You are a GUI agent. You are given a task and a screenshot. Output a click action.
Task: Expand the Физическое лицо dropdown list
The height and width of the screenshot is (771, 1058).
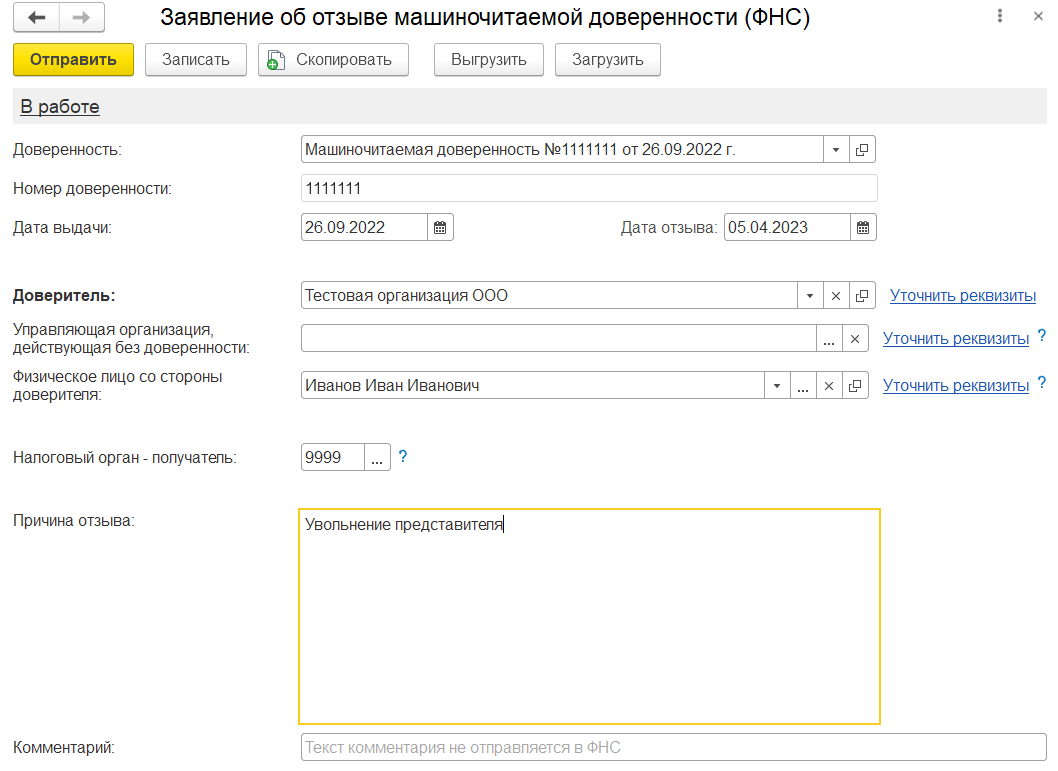(x=777, y=385)
